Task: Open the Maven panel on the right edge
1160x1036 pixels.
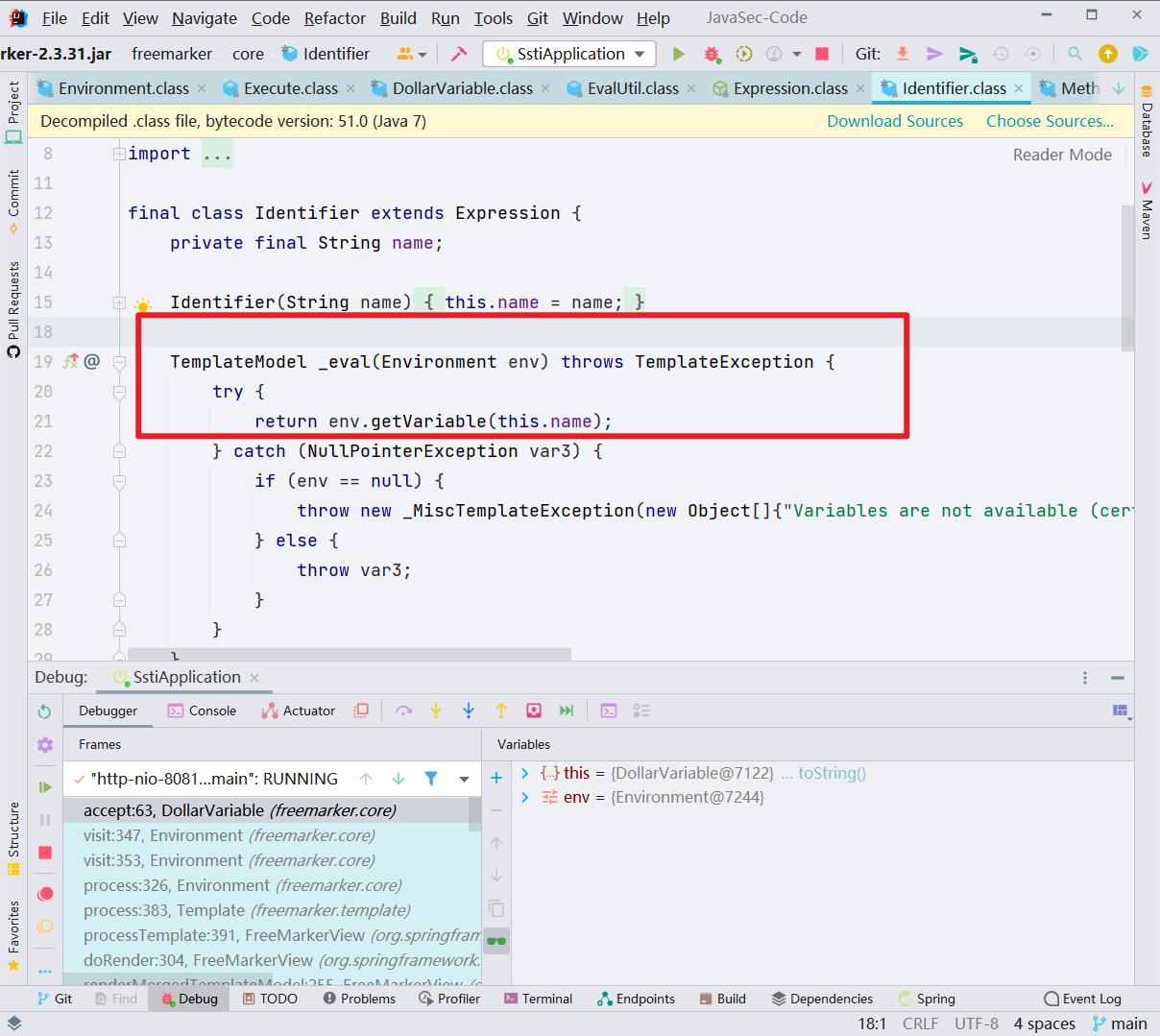Action: coord(1147,213)
